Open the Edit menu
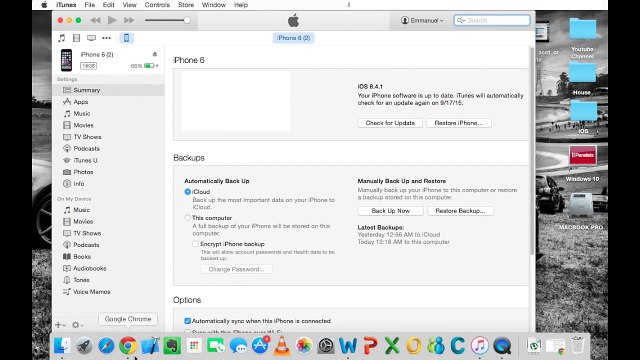 tap(109, 5)
